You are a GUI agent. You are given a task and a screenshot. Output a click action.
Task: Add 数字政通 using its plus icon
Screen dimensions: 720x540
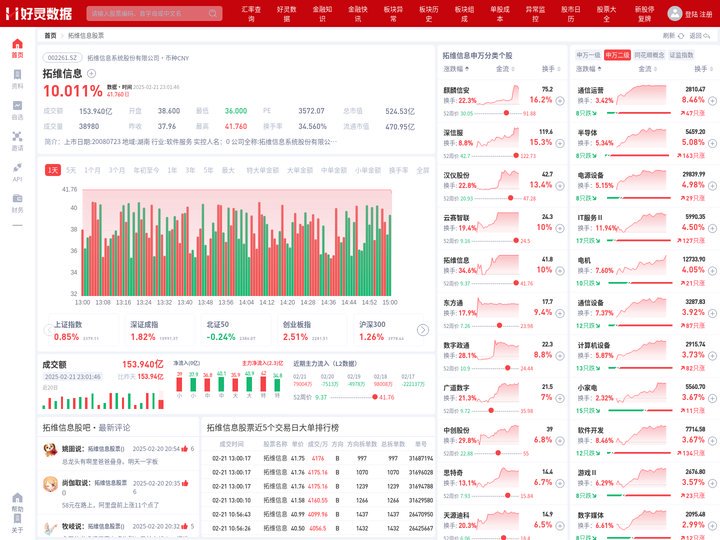pyautogui.click(x=560, y=356)
